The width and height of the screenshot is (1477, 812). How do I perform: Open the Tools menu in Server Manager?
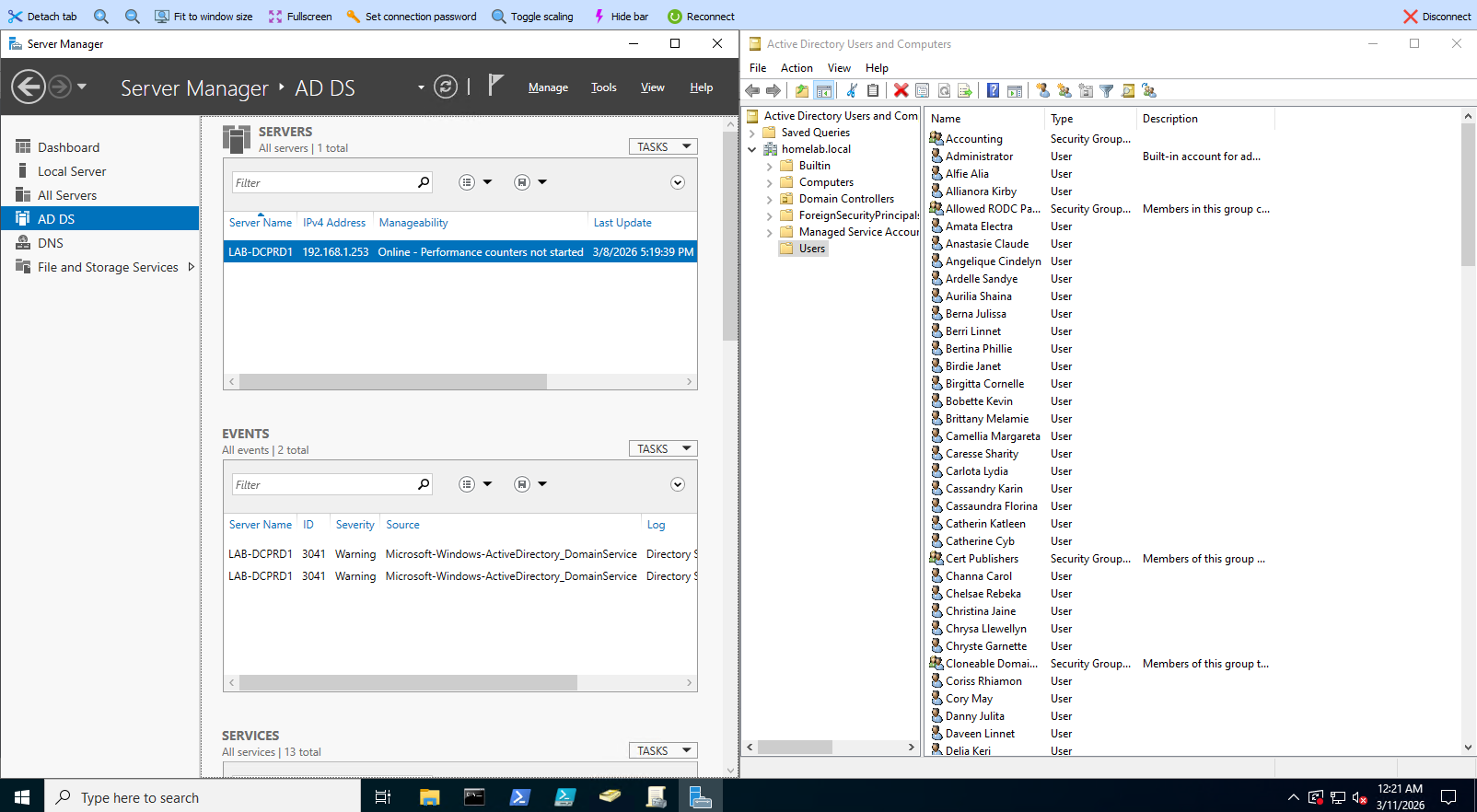click(x=604, y=87)
